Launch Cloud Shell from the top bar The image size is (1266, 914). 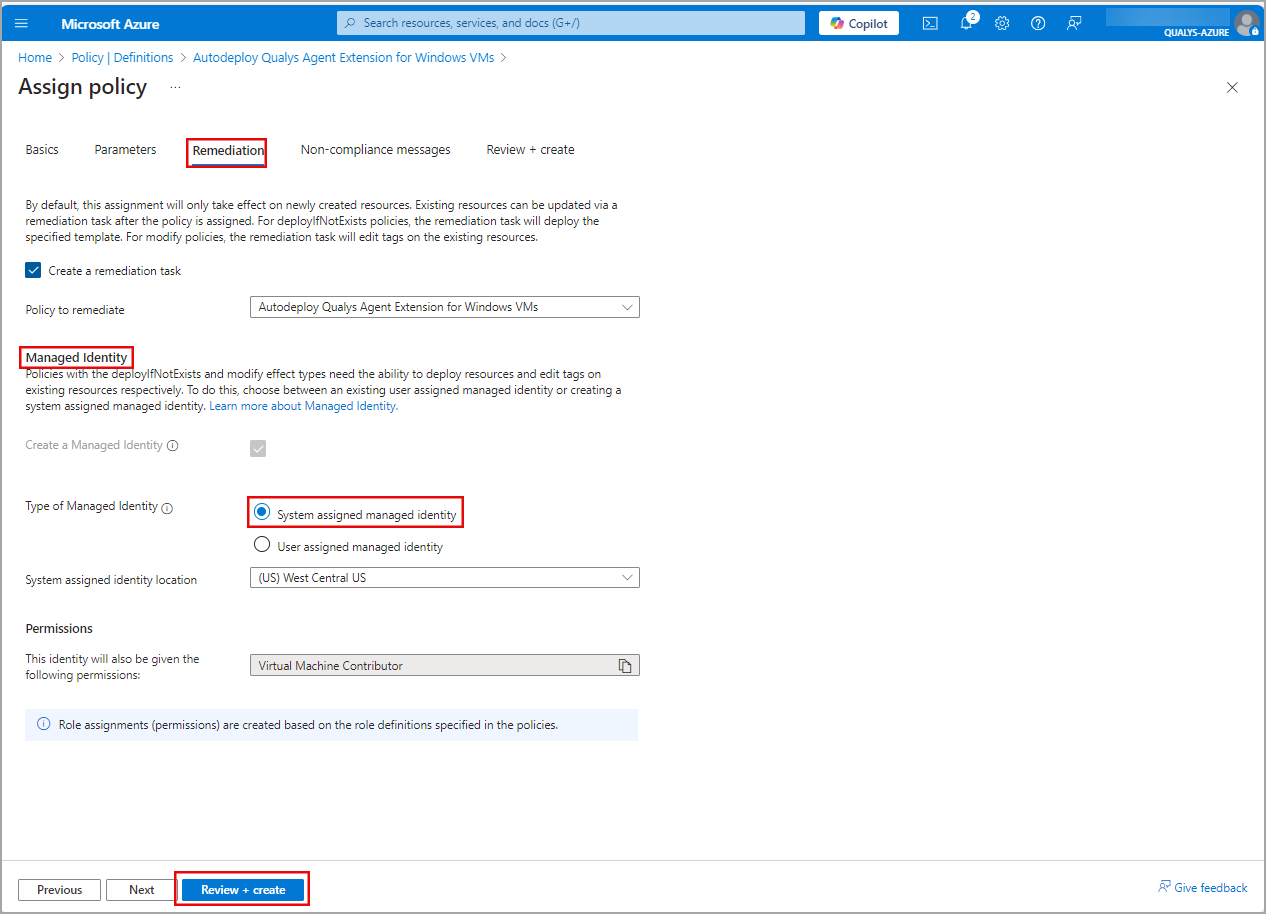[930, 23]
